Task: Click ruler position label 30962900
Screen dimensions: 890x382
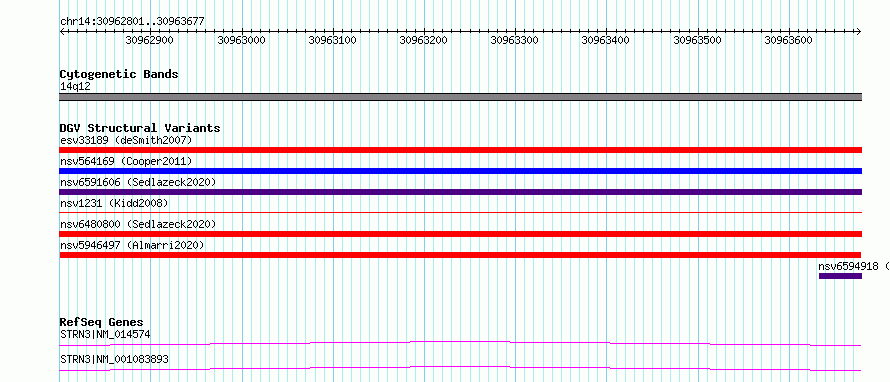Action: click(149, 41)
